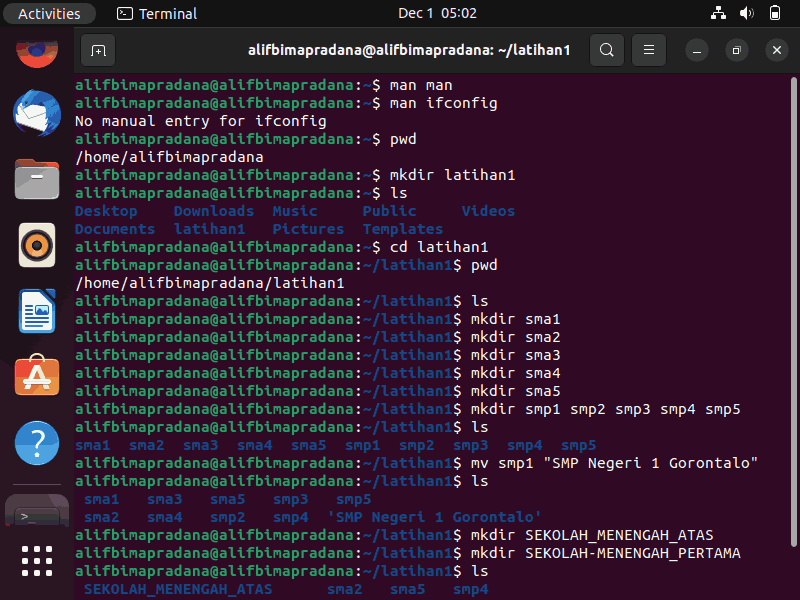
Task: Click the battery status icon
Action: [x=774, y=13]
